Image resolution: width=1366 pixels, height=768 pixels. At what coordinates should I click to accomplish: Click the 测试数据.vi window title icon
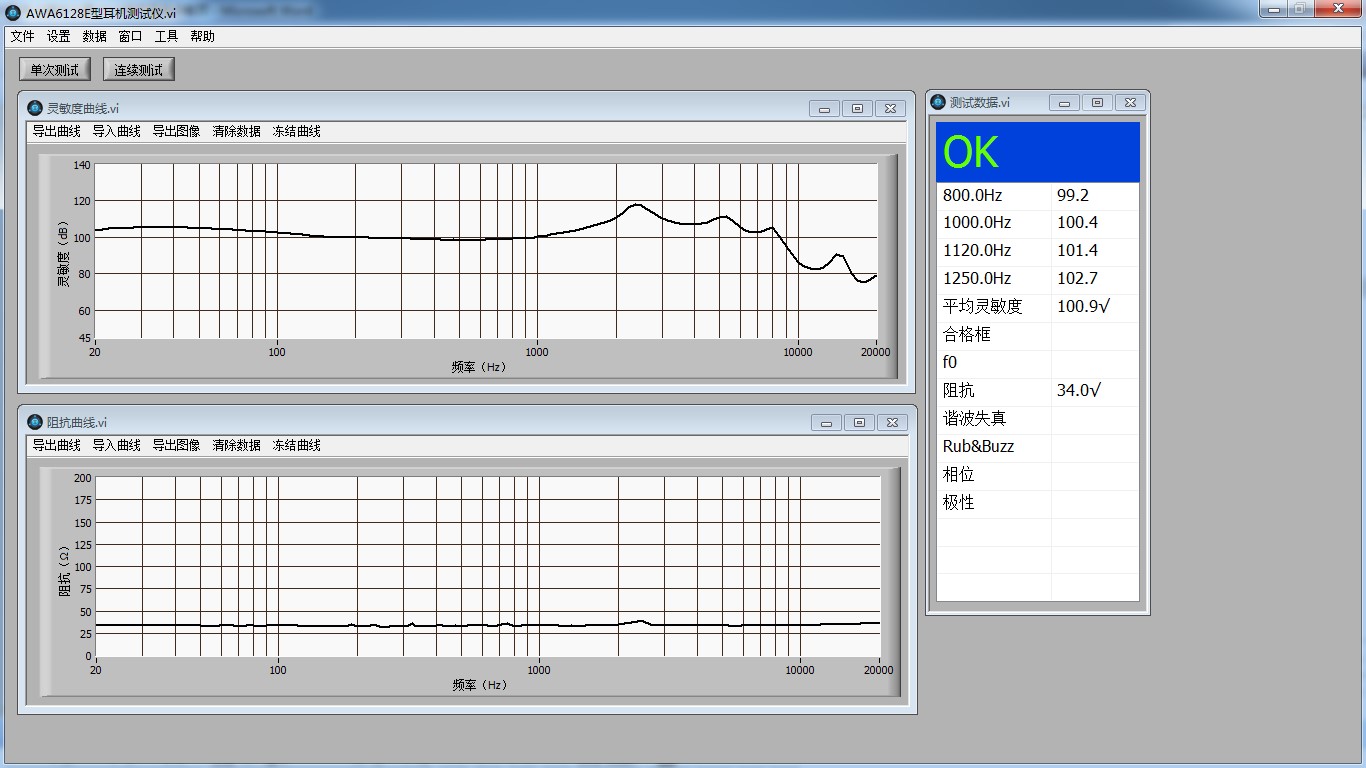pos(938,102)
